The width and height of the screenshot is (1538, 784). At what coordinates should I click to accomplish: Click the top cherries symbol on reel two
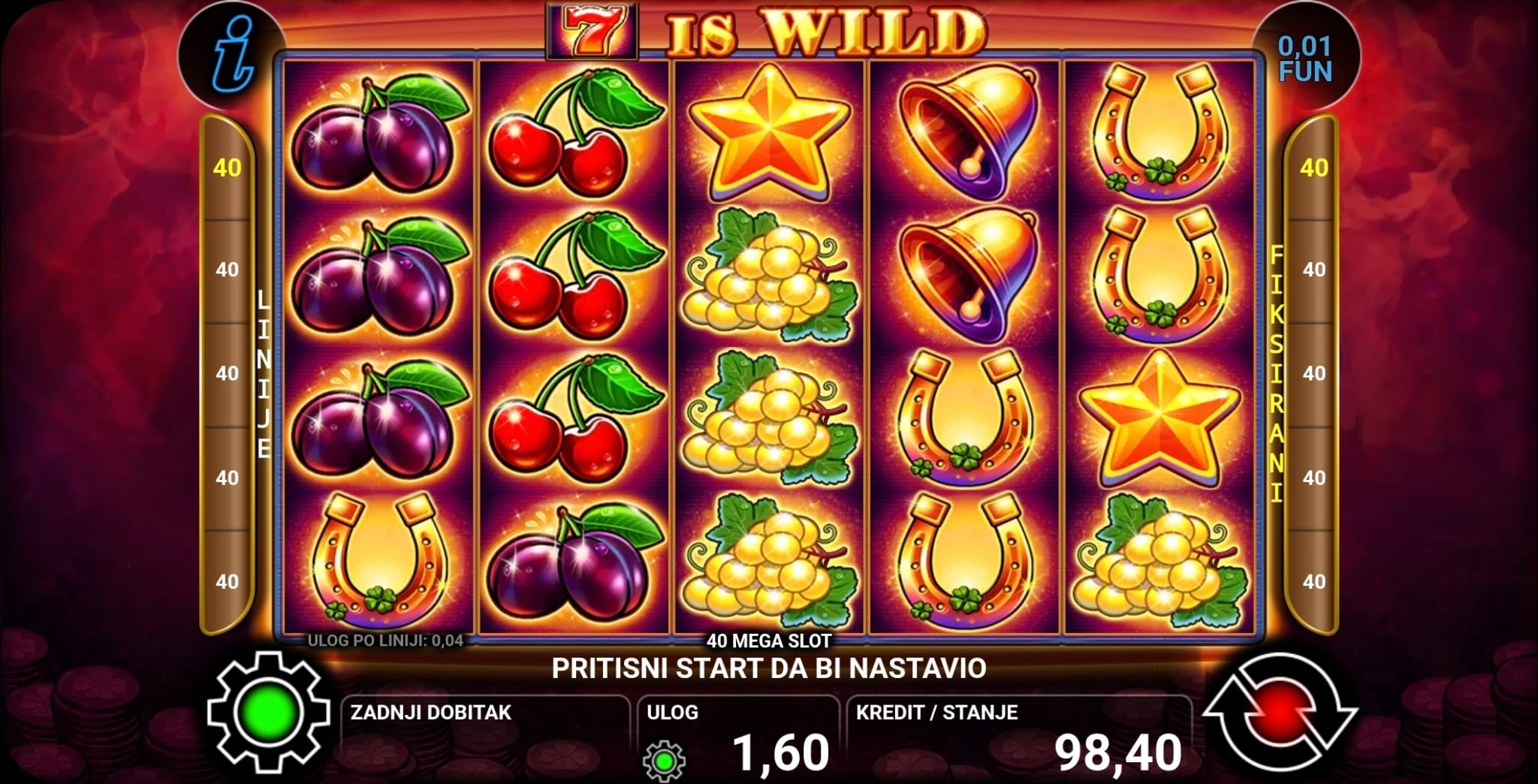pos(574,134)
